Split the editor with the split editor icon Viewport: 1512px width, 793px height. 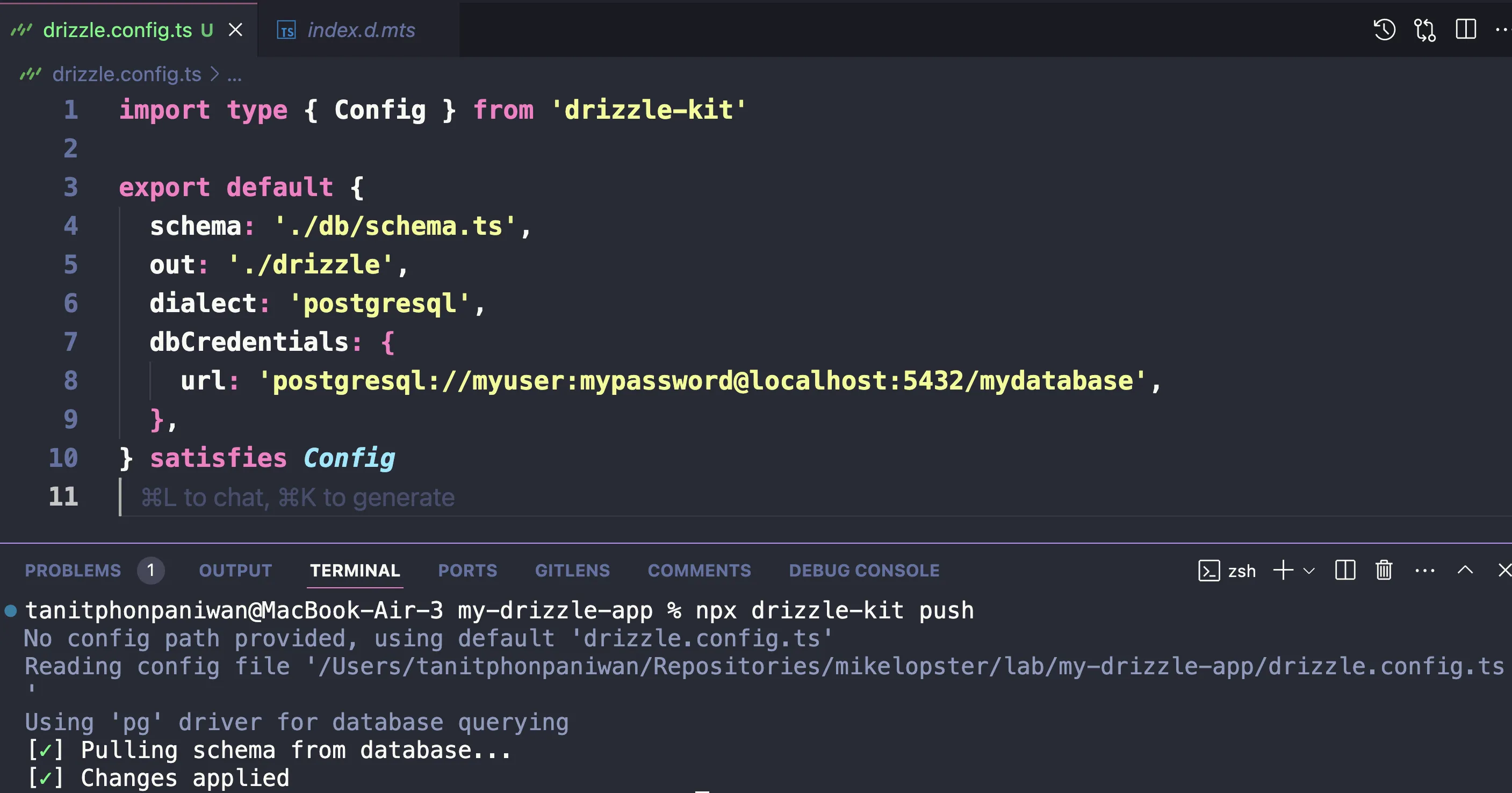point(1466,30)
